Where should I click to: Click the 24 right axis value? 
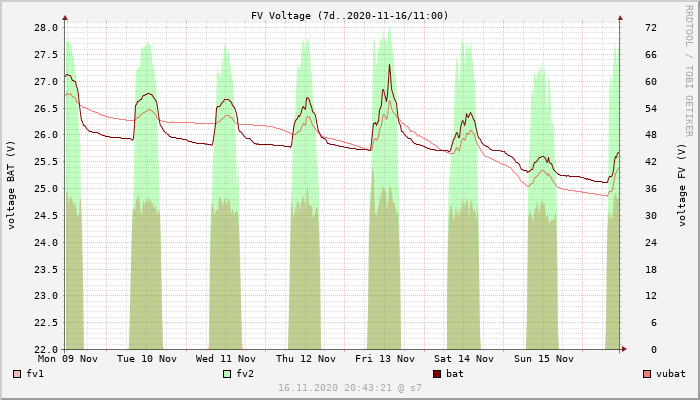pyautogui.click(x=651, y=242)
